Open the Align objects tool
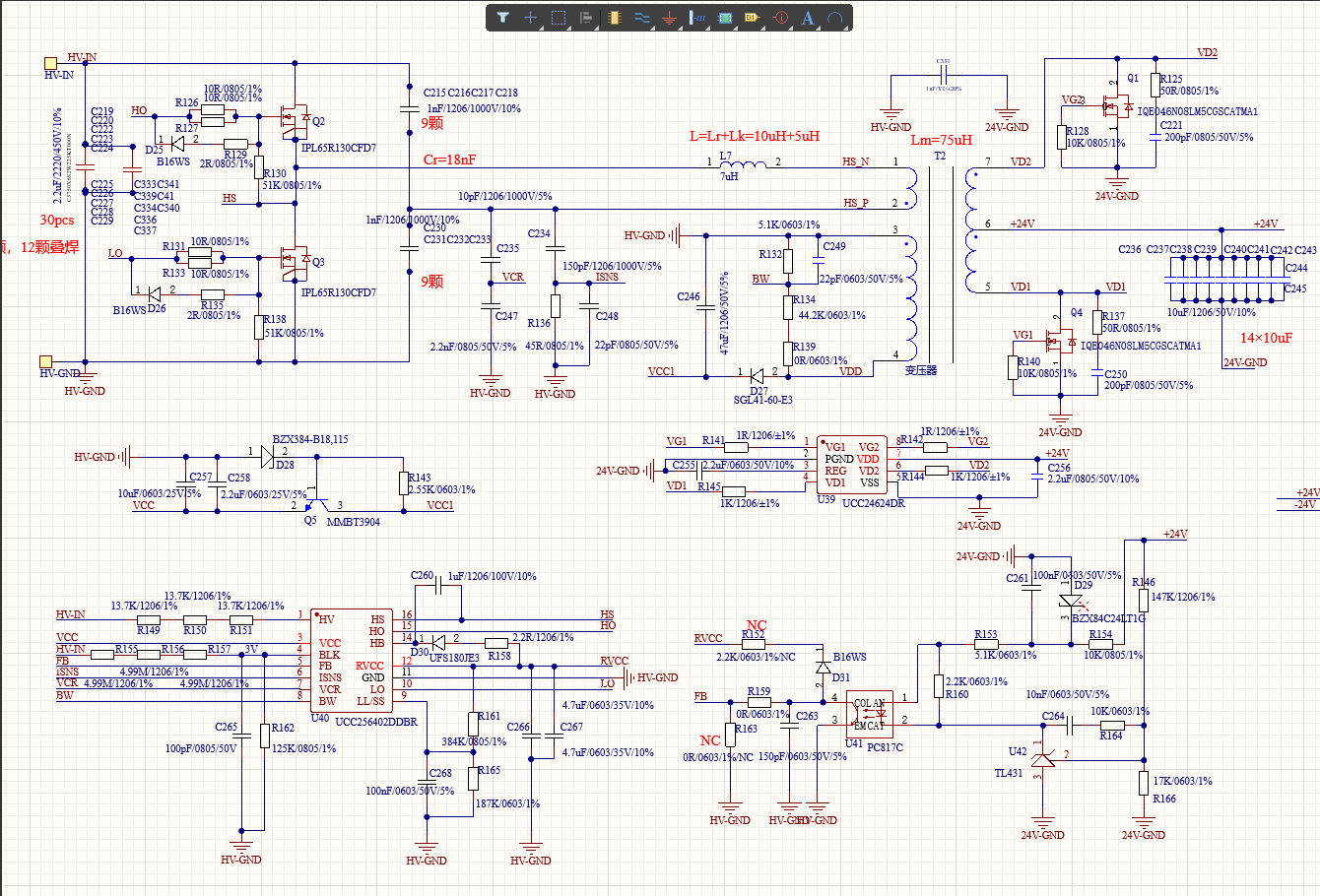 pyautogui.click(x=586, y=18)
